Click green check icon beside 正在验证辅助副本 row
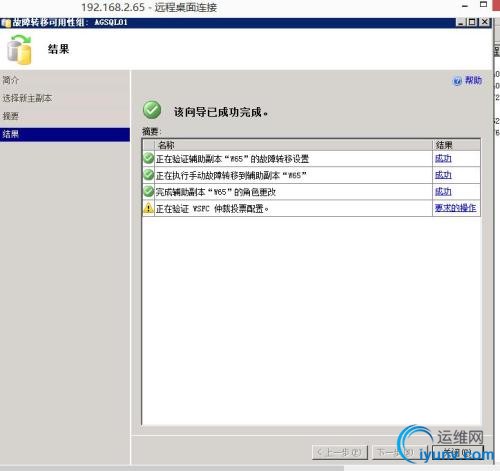This screenshot has height=471, width=500. (148, 158)
